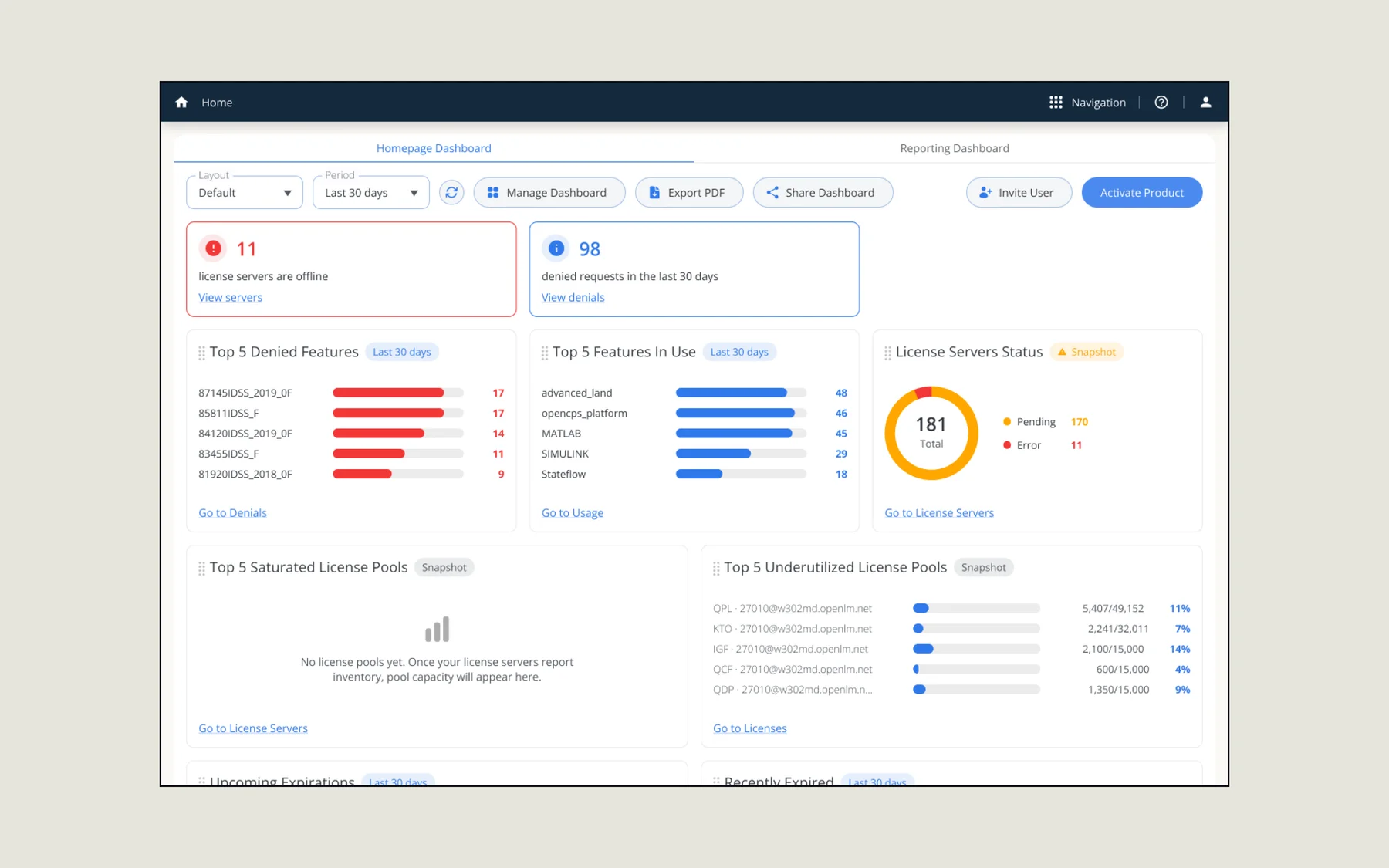Open the Go to Denials link

pos(232,512)
